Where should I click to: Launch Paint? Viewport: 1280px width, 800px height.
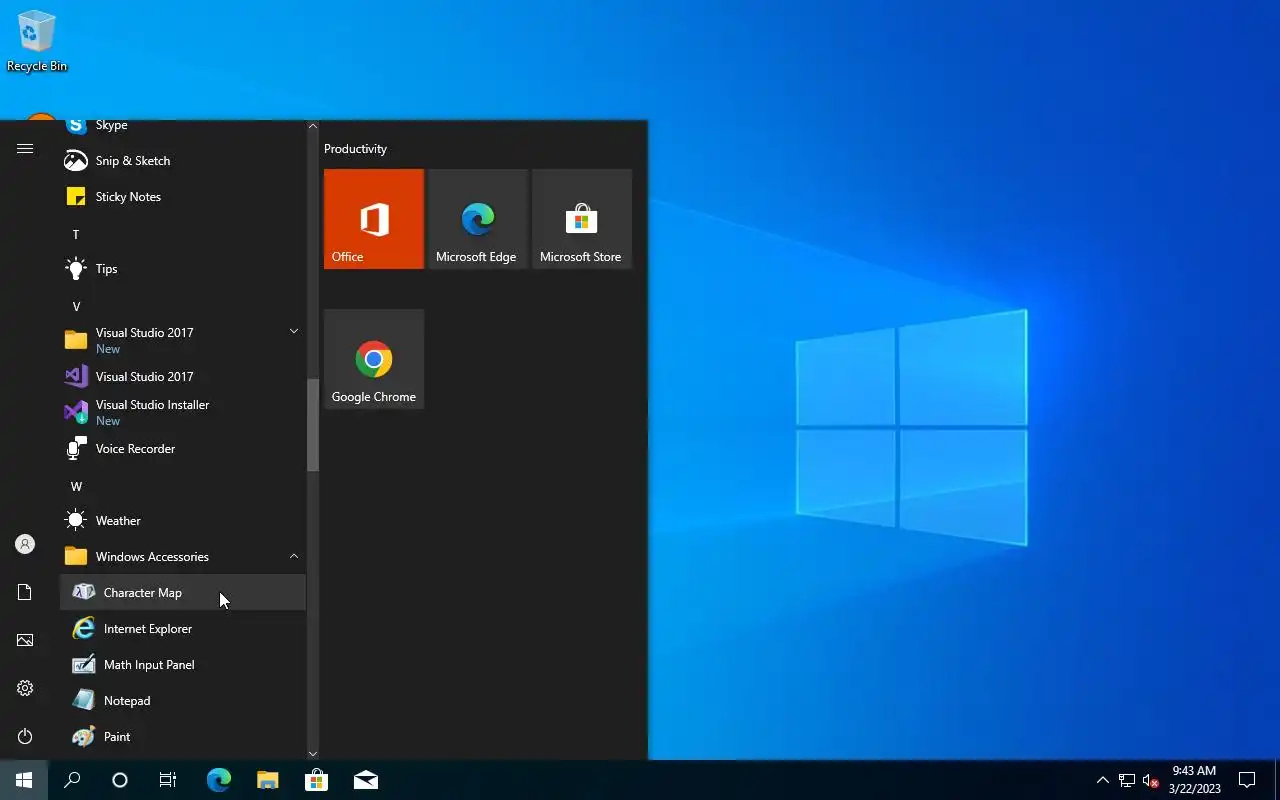(183, 736)
